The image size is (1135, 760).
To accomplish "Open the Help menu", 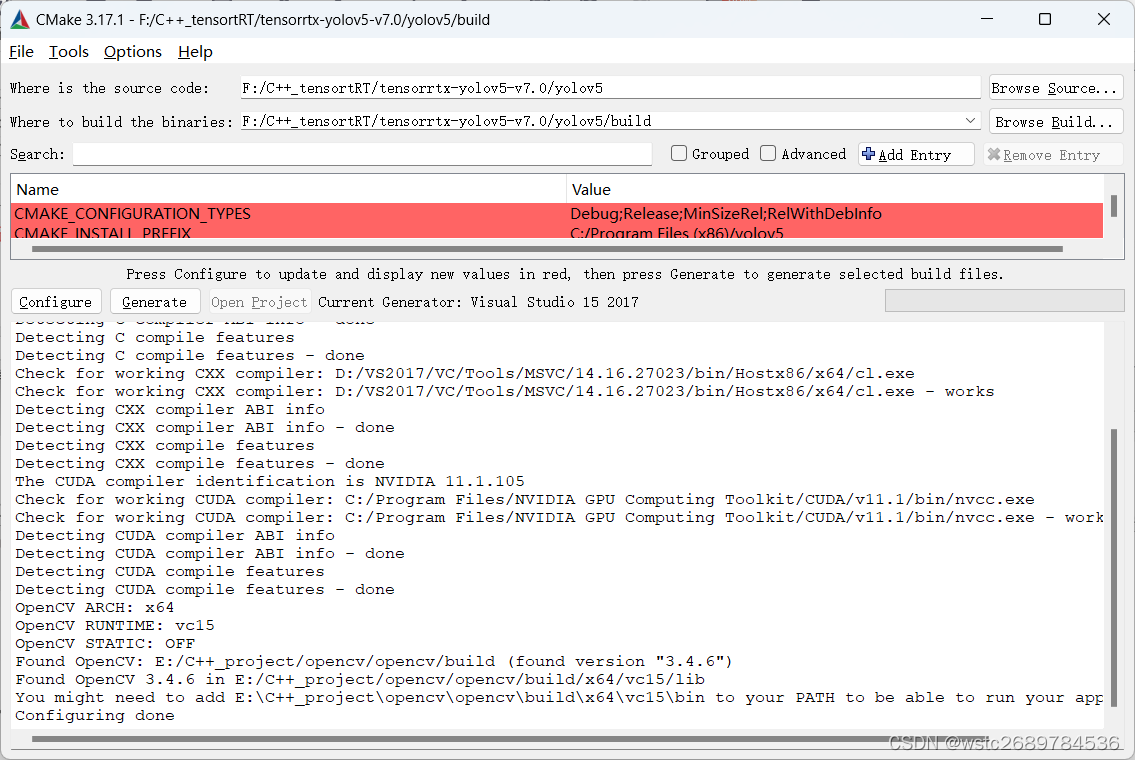I will [195, 51].
